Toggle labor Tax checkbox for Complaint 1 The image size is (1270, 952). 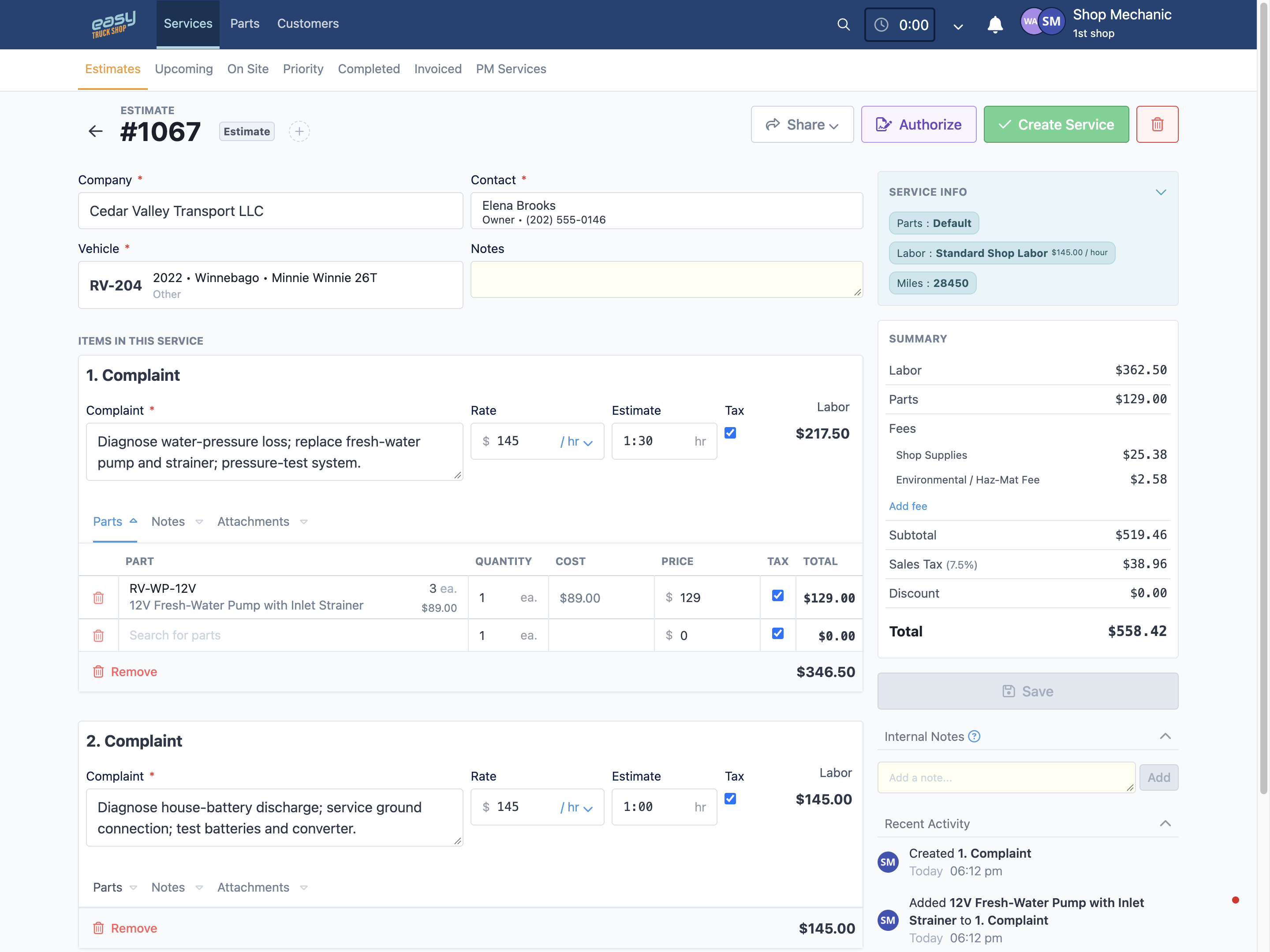click(730, 433)
